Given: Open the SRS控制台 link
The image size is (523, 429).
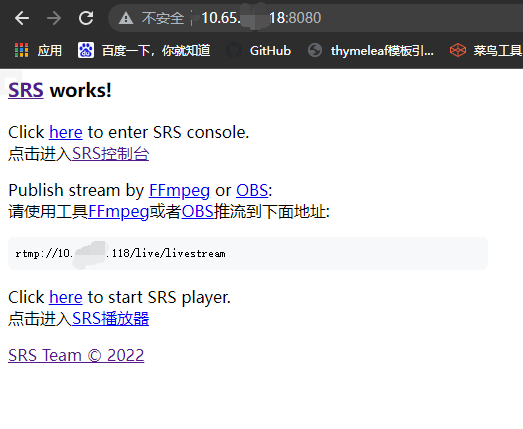Looking at the screenshot, I should 110,154.
